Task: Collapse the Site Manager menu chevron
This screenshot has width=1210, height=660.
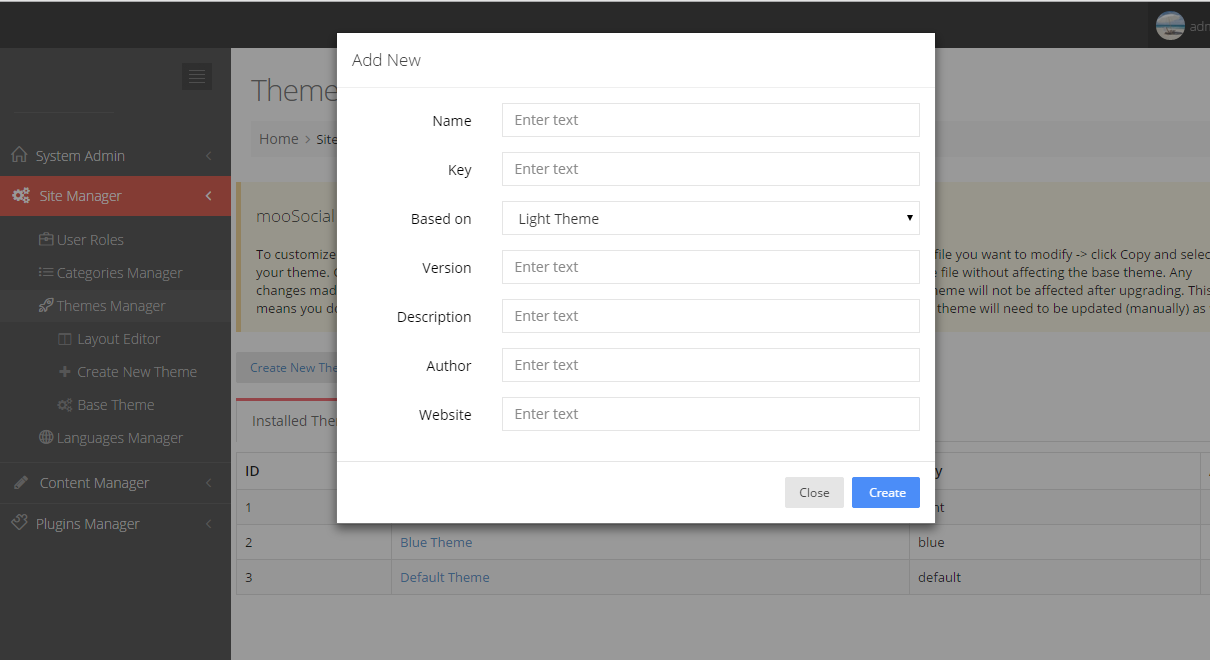Action: (x=208, y=196)
